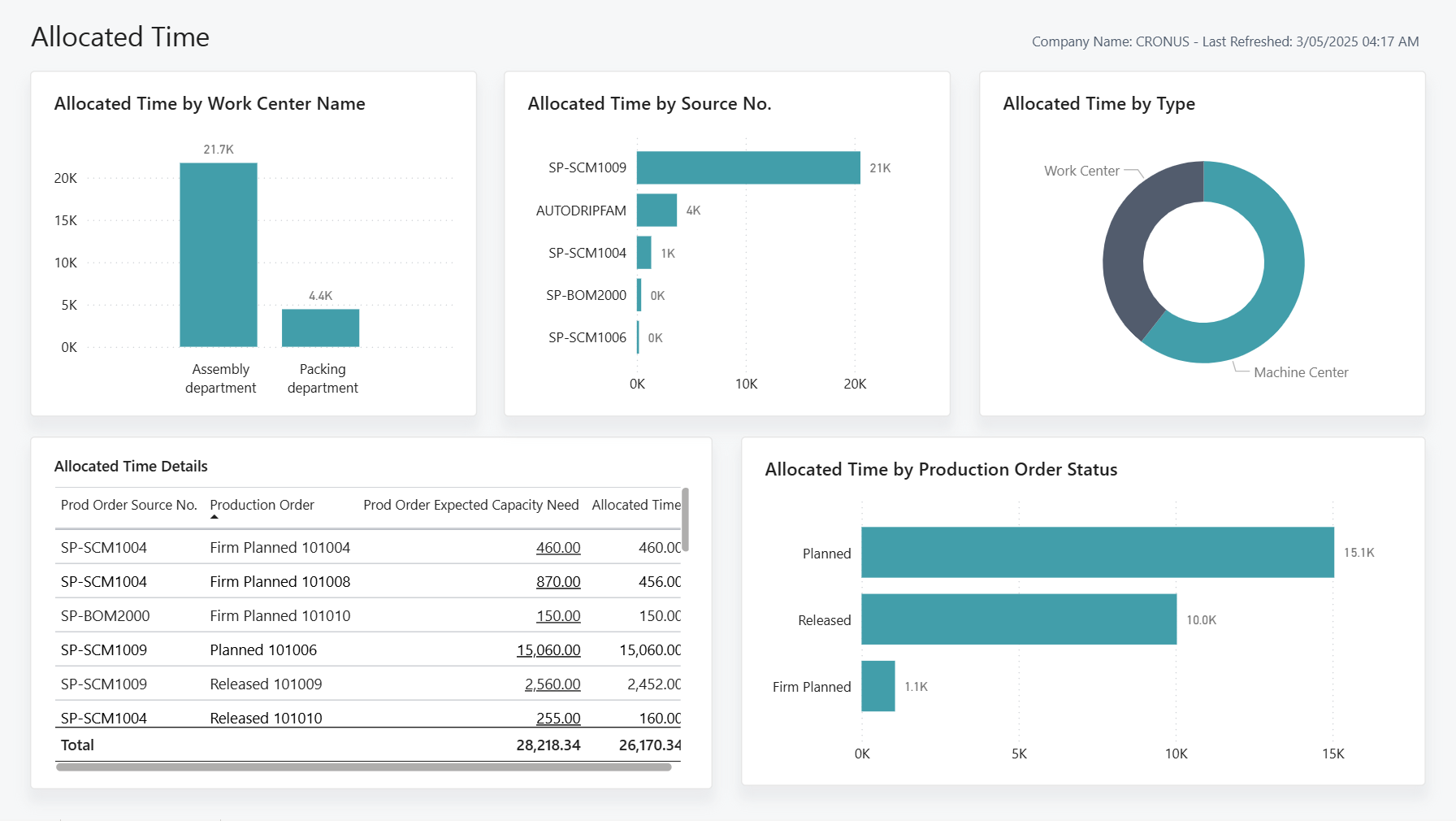Select the Firm Planned status bar
This screenshot has height=821, width=1456.
coord(877,686)
